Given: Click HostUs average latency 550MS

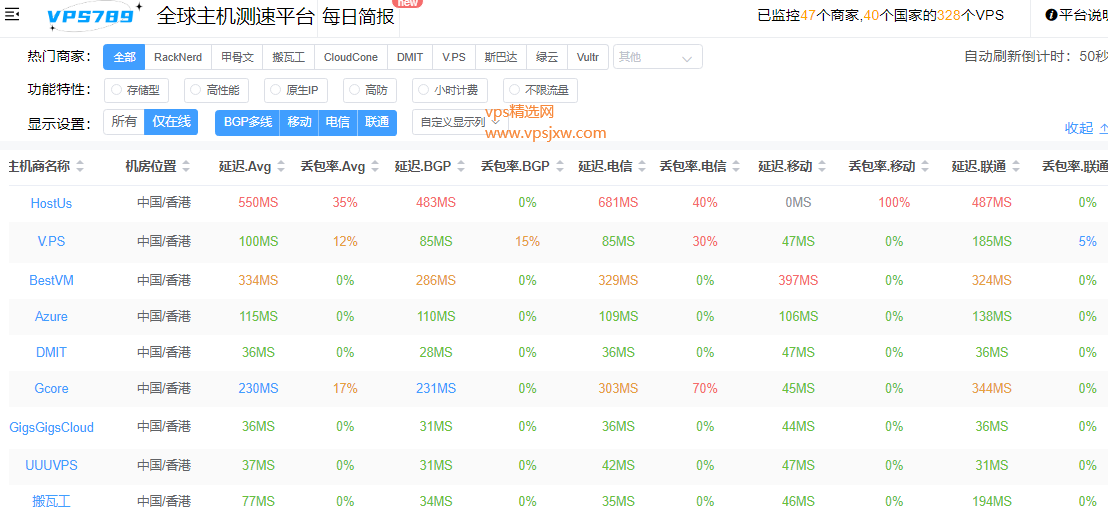Looking at the screenshot, I should (258, 203).
